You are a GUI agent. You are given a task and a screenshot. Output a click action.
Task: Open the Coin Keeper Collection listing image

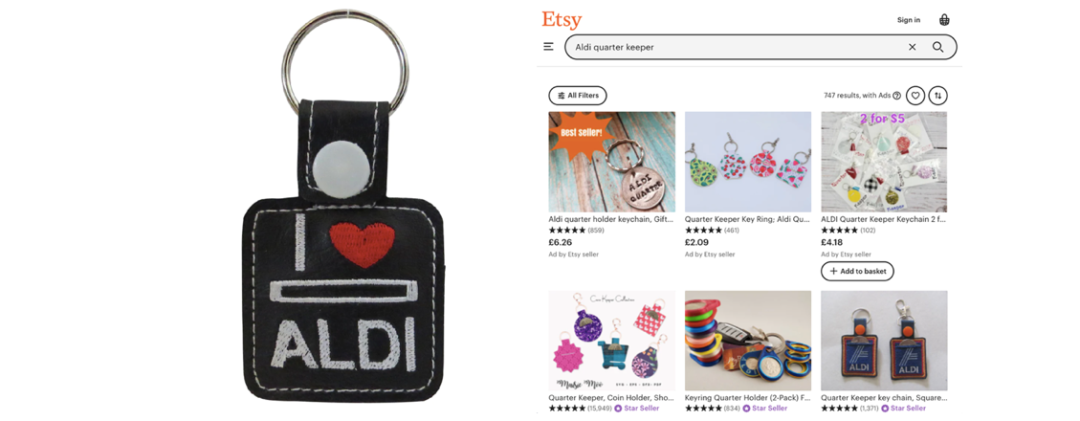(x=612, y=341)
